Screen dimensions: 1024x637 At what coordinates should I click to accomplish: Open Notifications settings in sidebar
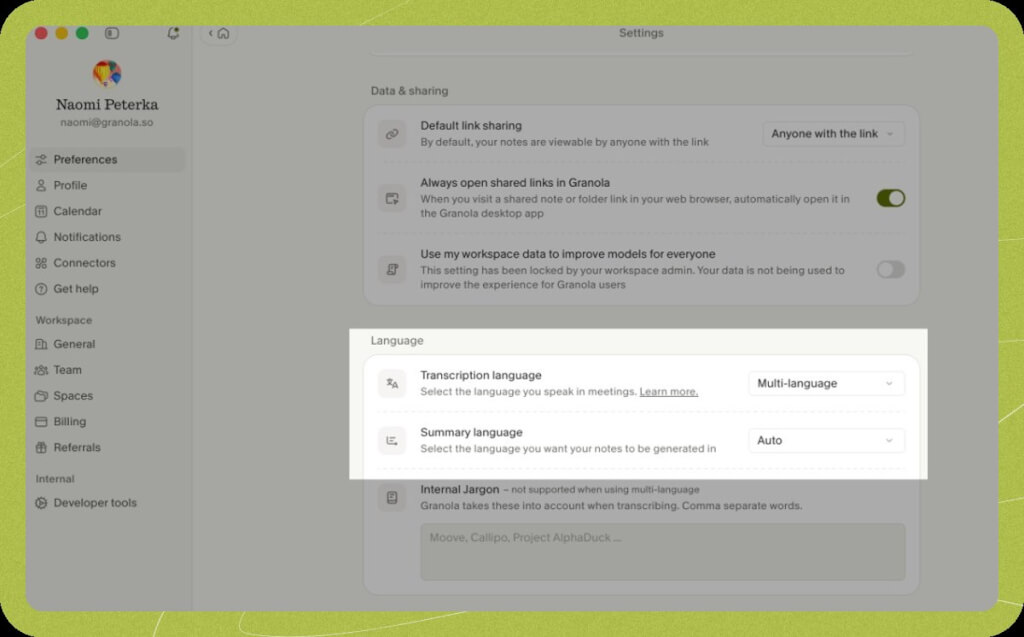[x=108, y=237]
